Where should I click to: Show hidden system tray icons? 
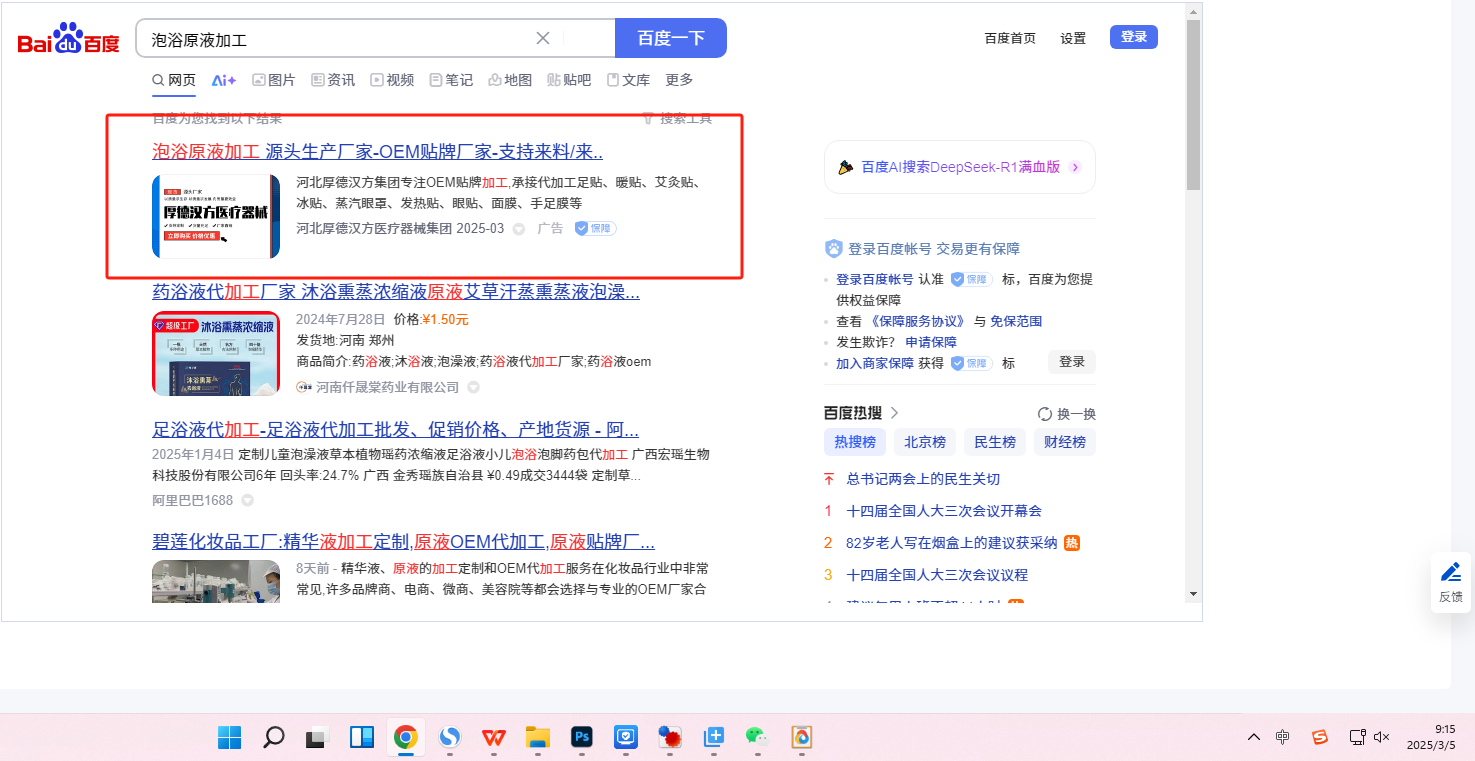click(x=1253, y=738)
